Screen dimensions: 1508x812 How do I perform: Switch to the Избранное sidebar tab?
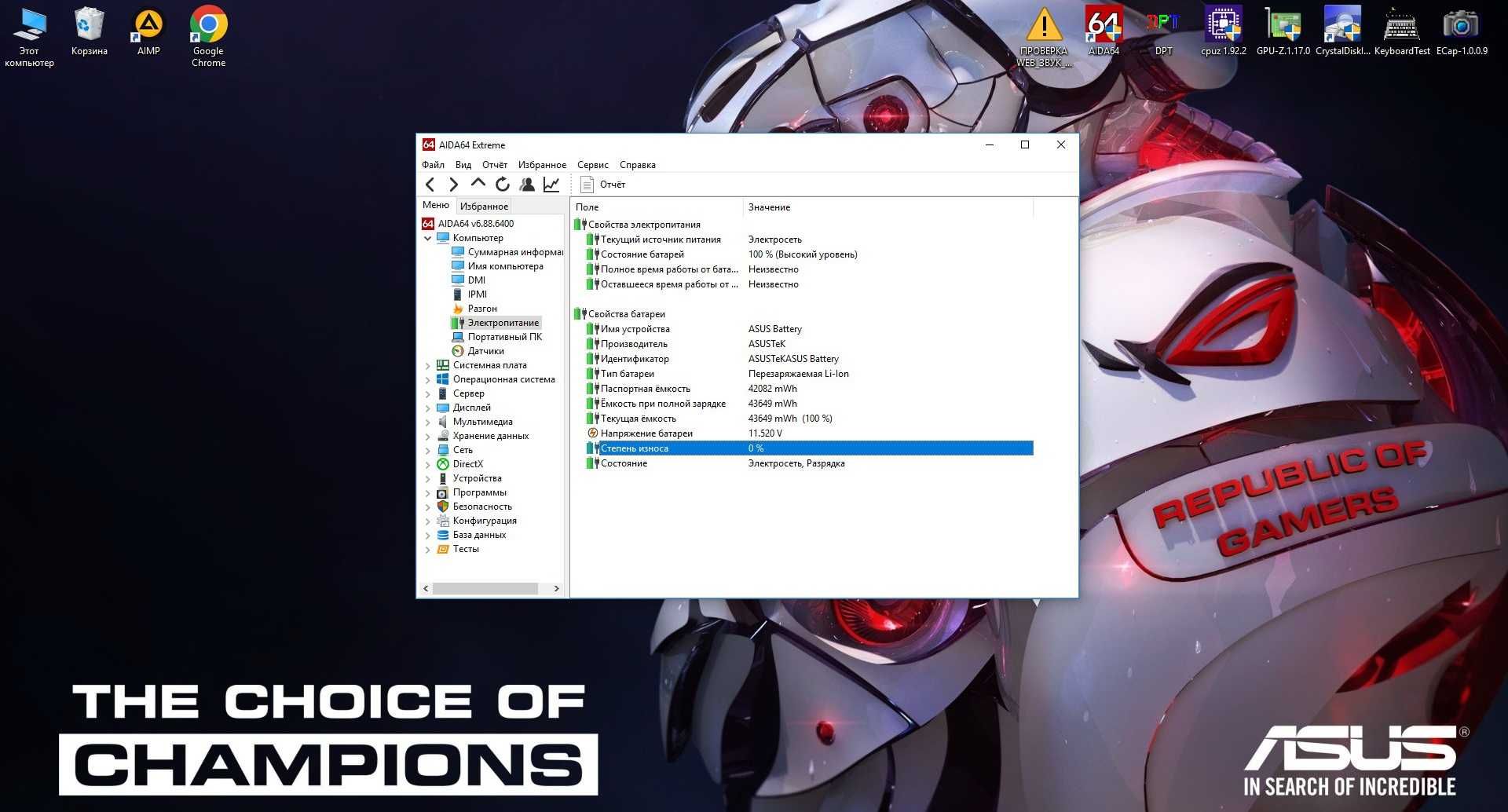[484, 207]
